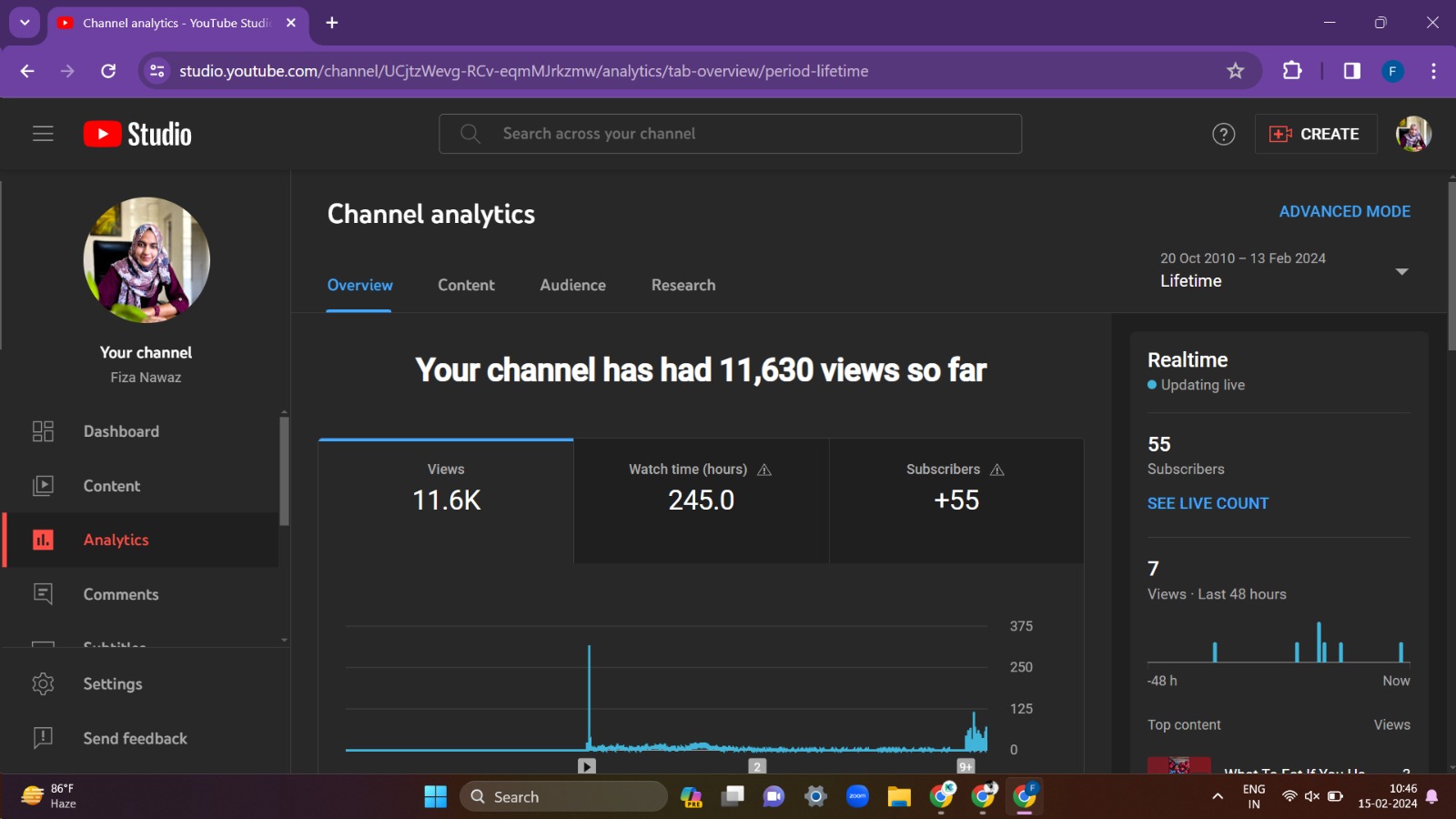The image size is (1456, 819).
Task: Open the hamburger navigation menu
Action: (43, 134)
